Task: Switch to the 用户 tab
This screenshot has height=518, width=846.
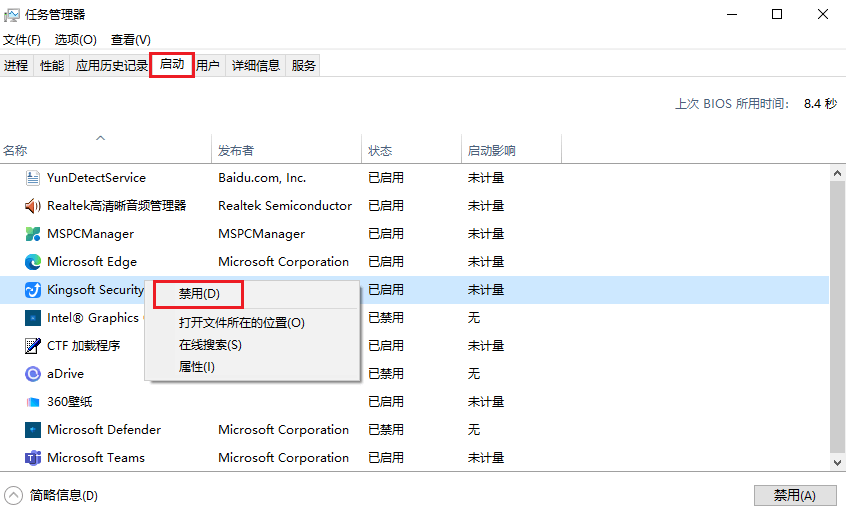Action: (208, 66)
